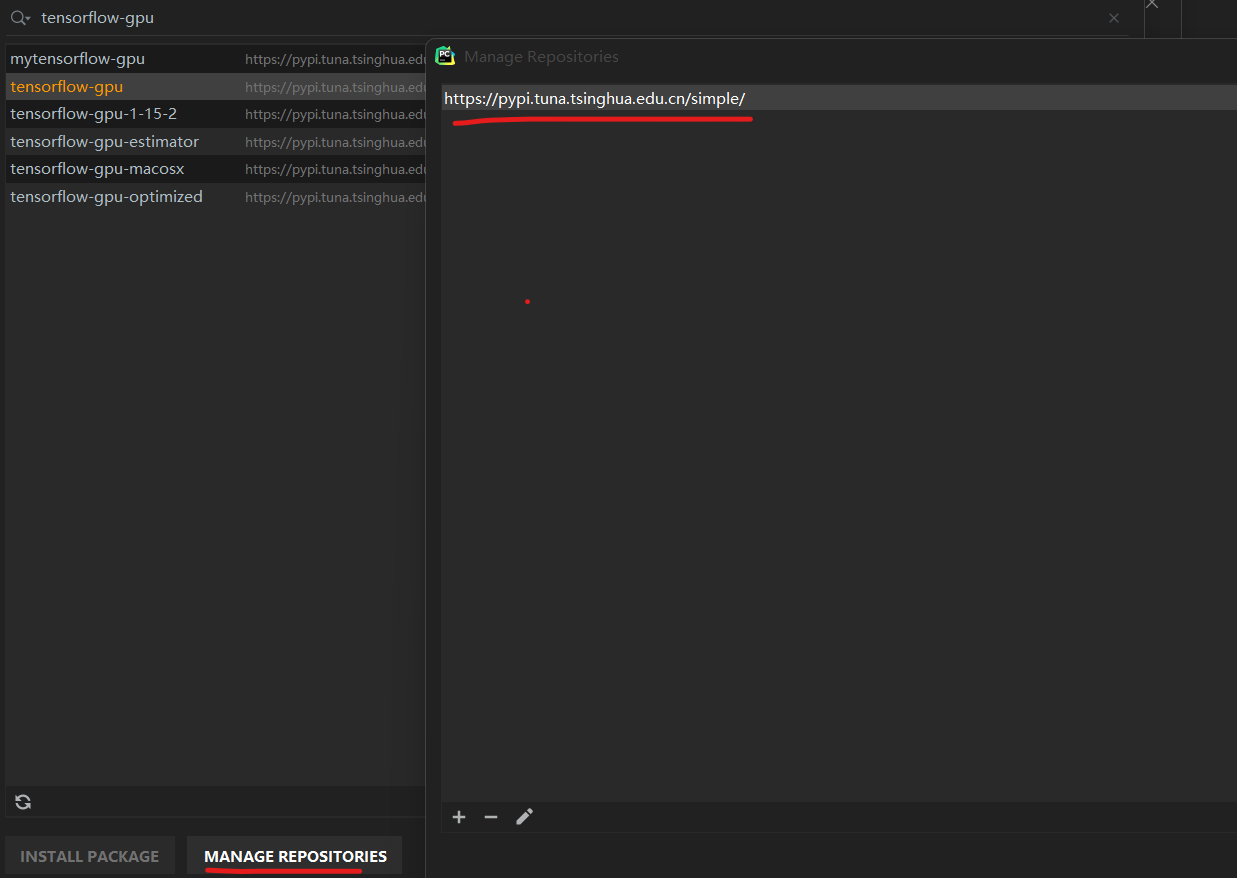
Task: Select the orange tensorflow-gpu package row
Action: pos(216,86)
